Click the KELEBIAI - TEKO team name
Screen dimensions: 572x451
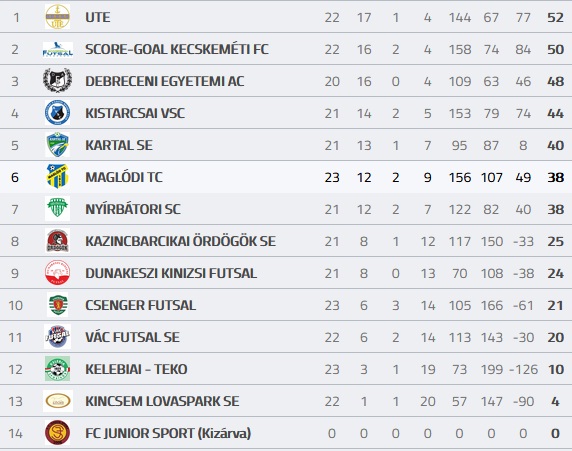136,369
